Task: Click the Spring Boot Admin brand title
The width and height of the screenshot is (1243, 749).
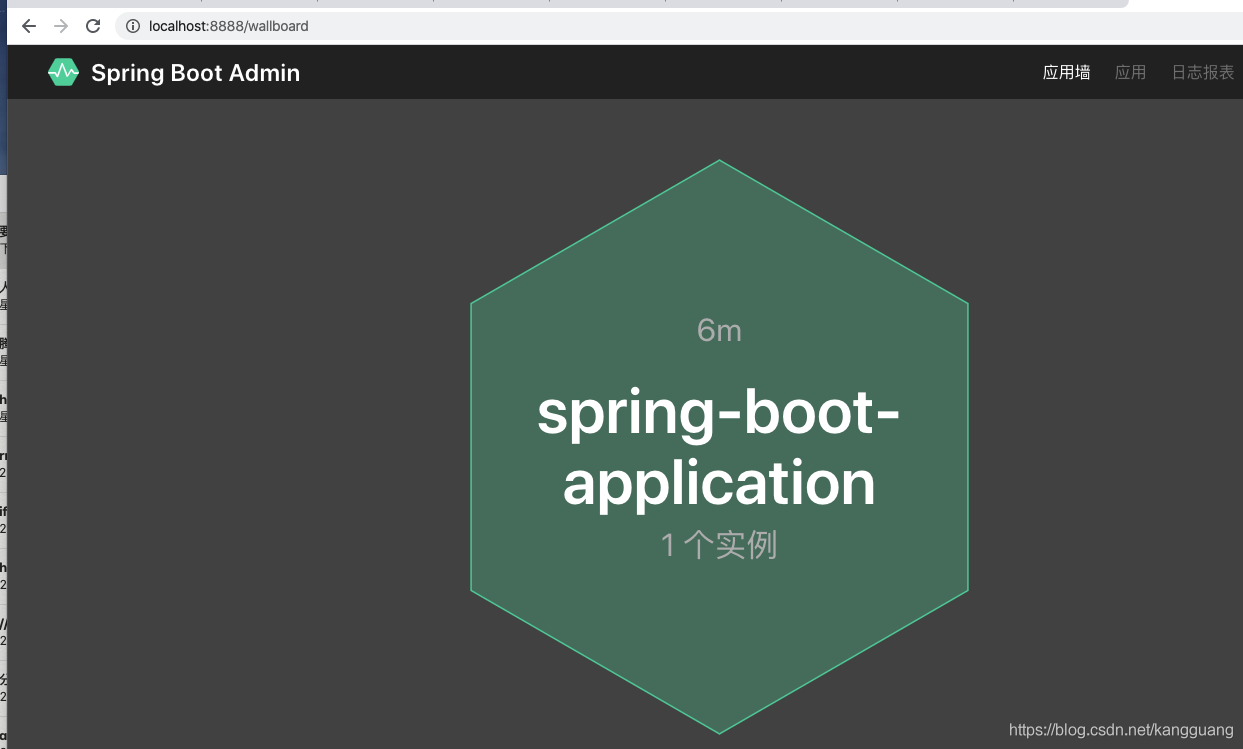Action: [195, 73]
